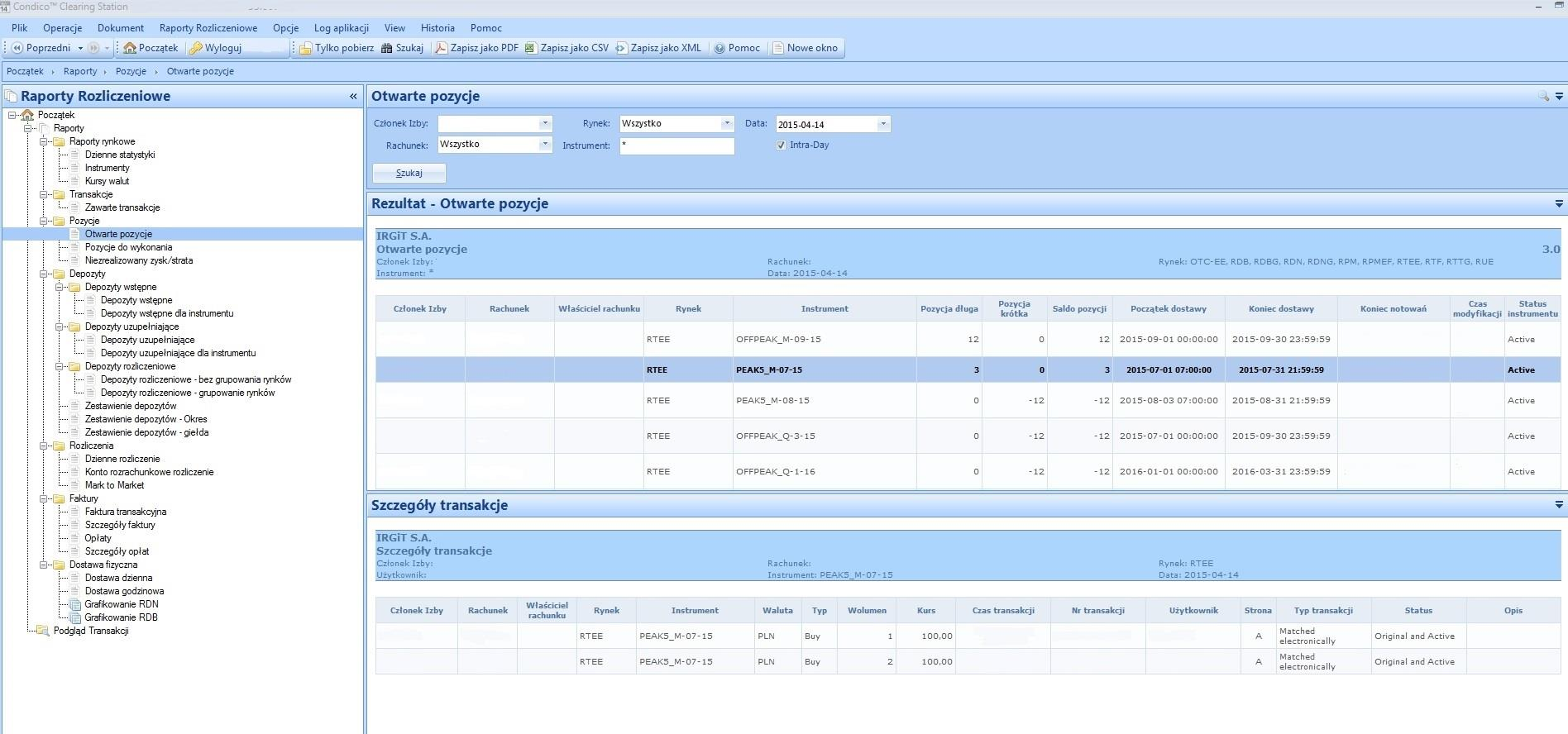Click Raporty in the breadcrumb
This screenshot has height=734, width=1568.
80,71
